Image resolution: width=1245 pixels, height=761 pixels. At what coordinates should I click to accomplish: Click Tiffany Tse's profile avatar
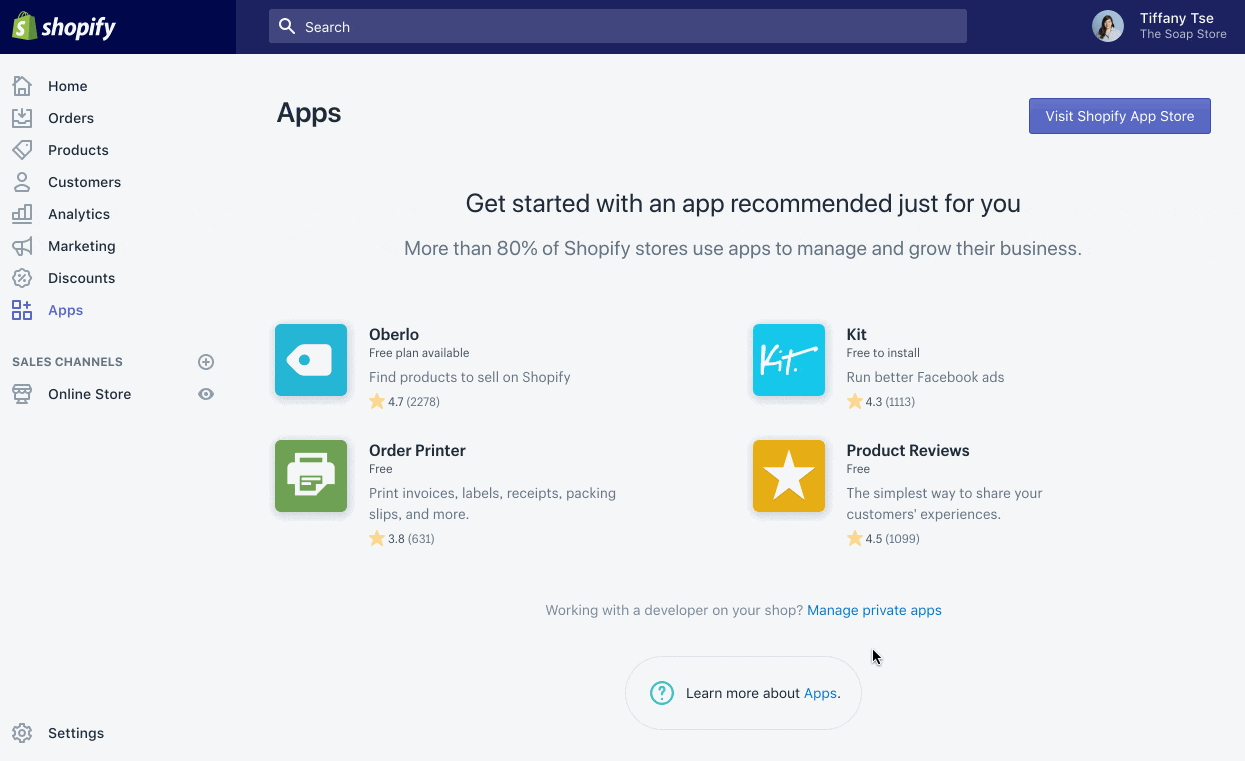click(1108, 27)
